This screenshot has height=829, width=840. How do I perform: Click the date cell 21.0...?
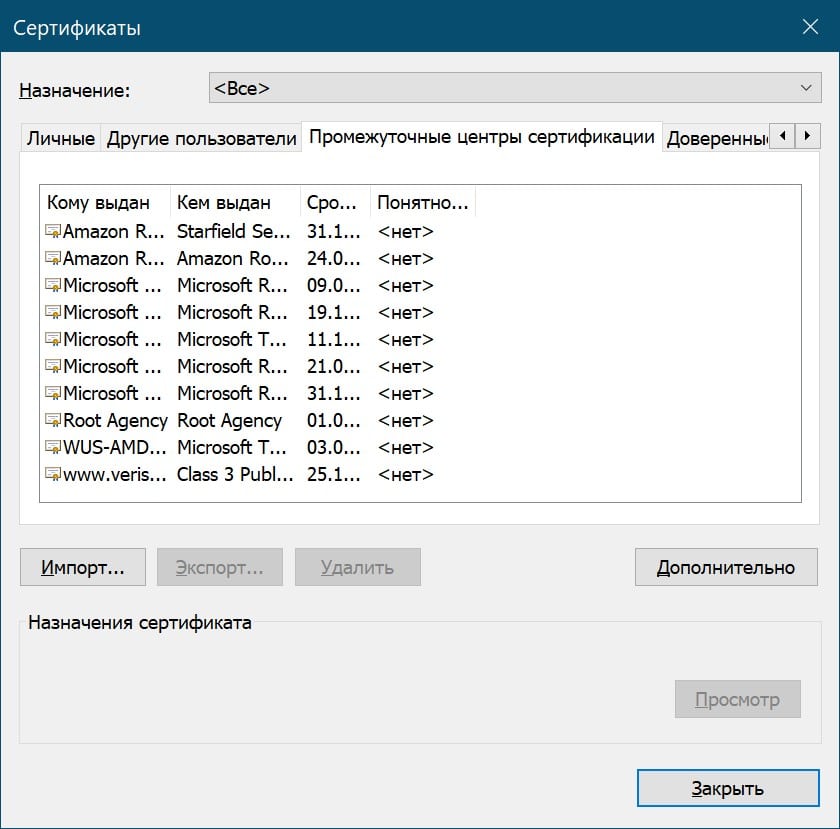coord(333,367)
